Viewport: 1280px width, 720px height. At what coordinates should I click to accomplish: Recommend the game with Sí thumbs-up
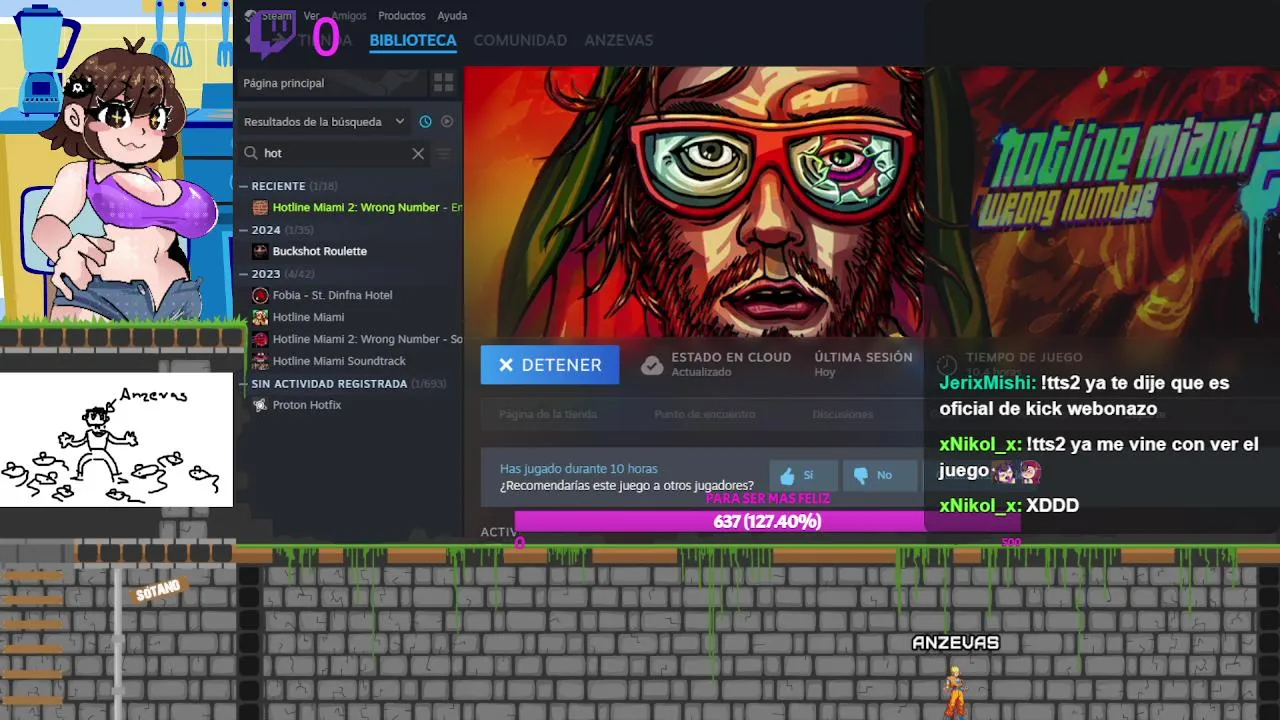(x=805, y=476)
